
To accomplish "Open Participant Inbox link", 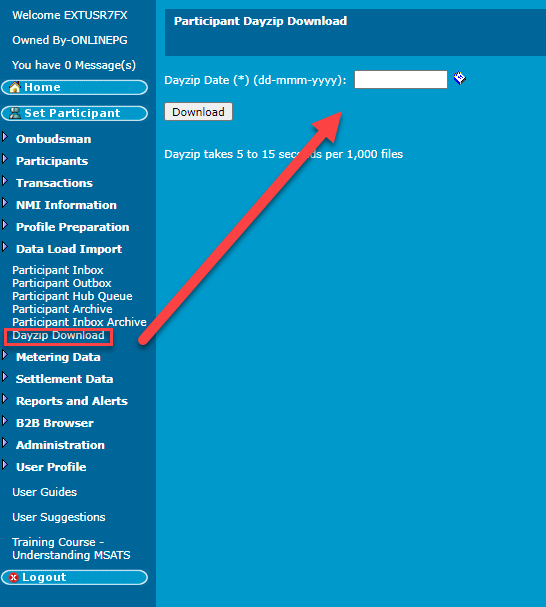I will click(x=58, y=270).
